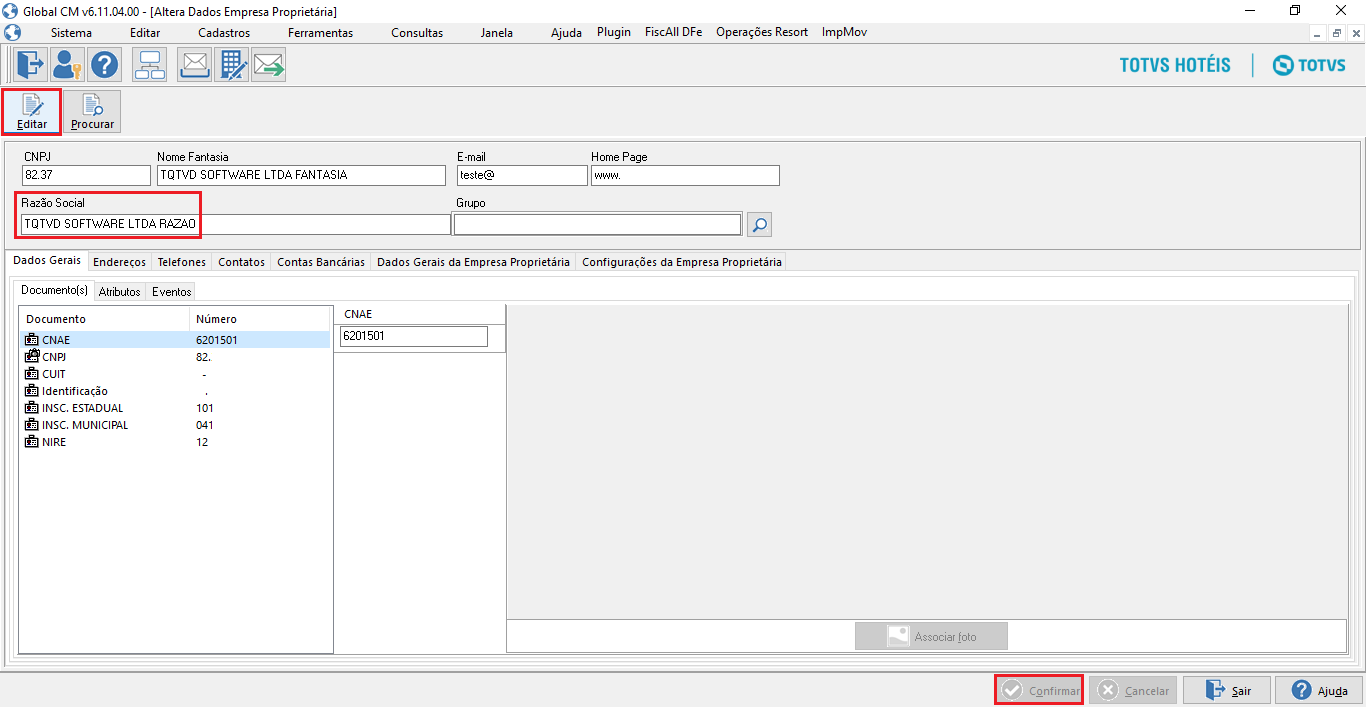Viewport: 1366px width, 708px height.
Task: Click the Documento column header
Action: coord(104,319)
